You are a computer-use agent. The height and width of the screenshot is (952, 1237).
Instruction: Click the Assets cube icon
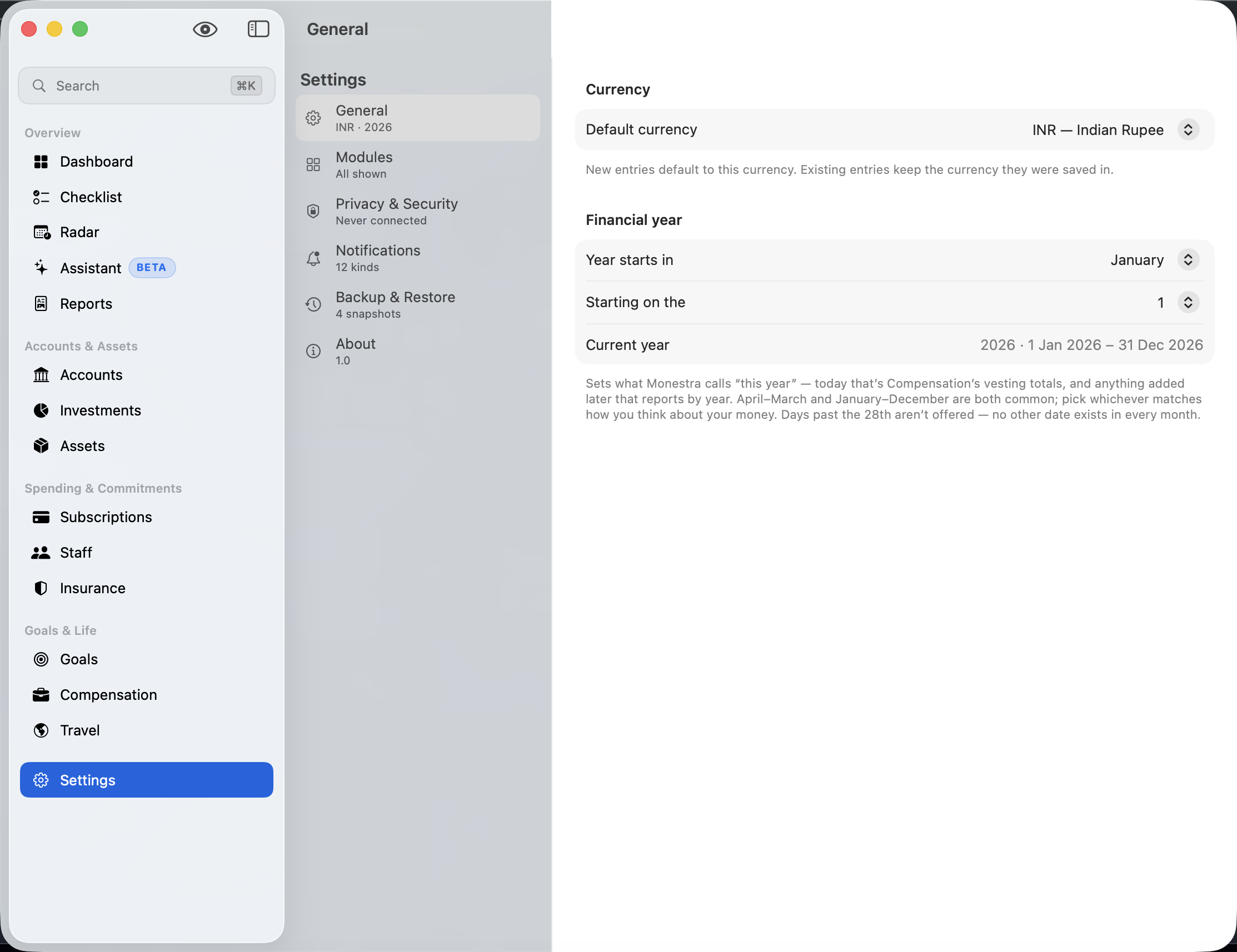point(41,446)
